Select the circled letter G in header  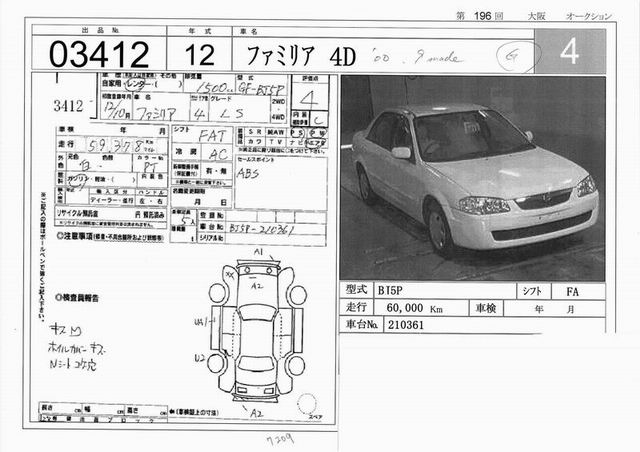point(513,56)
